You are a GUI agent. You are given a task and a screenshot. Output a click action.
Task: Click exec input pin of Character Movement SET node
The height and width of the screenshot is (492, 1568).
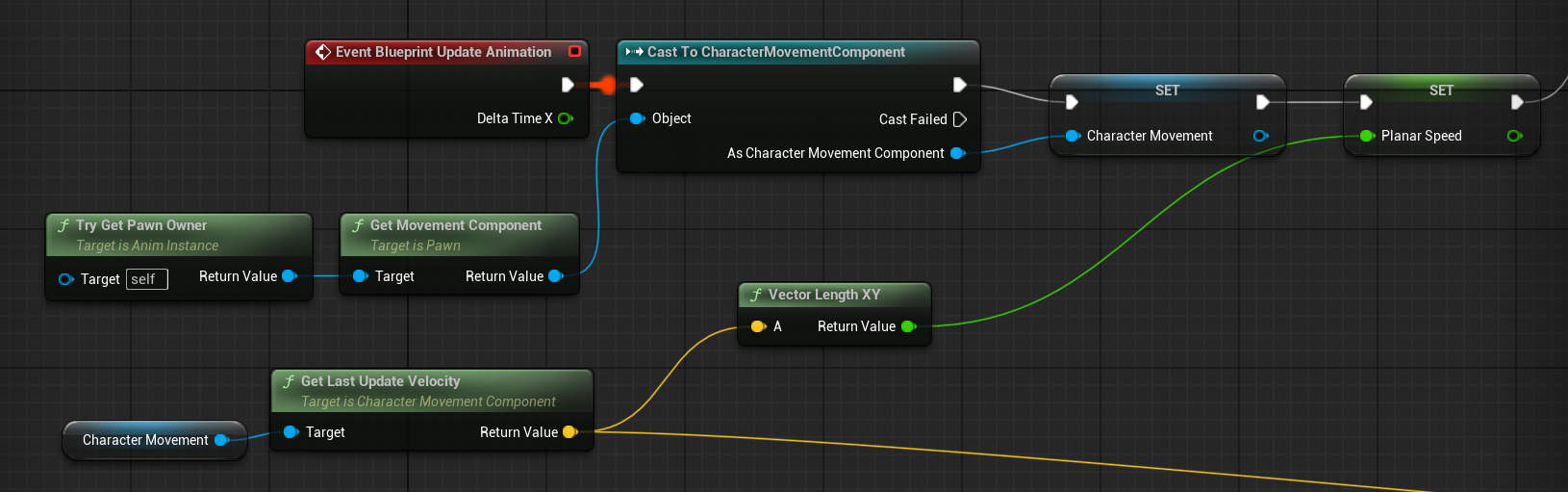pyautogui.click(x=1072, y=102)
